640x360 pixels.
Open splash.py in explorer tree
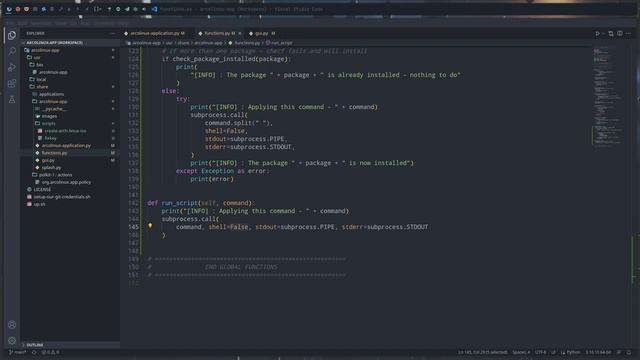[x=71, y=168]
